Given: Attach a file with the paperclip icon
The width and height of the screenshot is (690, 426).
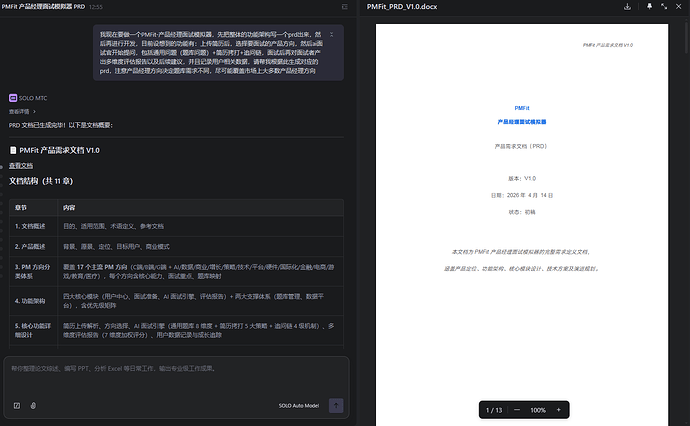Looking at the screenshot, I should pos(33,406).
